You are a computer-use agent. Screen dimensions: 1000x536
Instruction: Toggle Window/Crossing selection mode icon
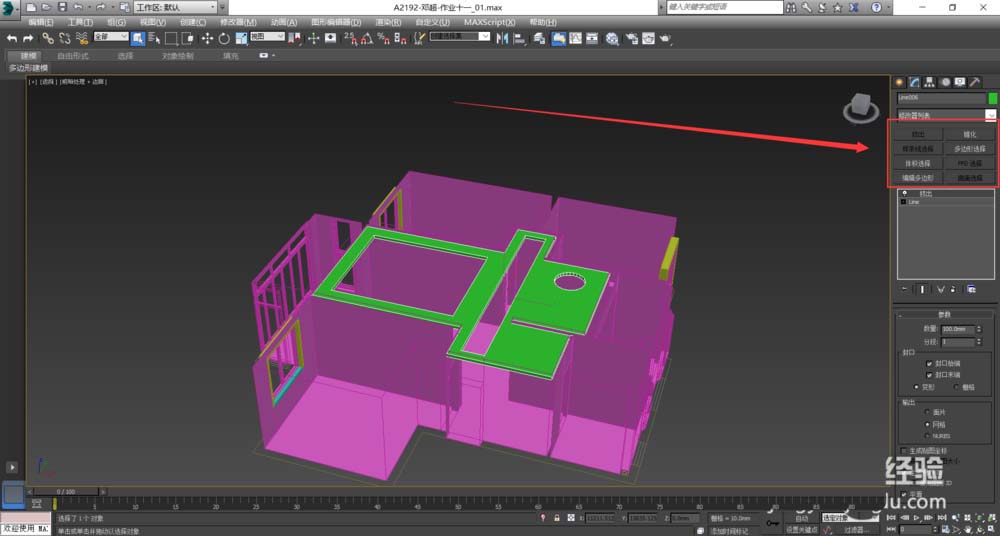[188, 38]
